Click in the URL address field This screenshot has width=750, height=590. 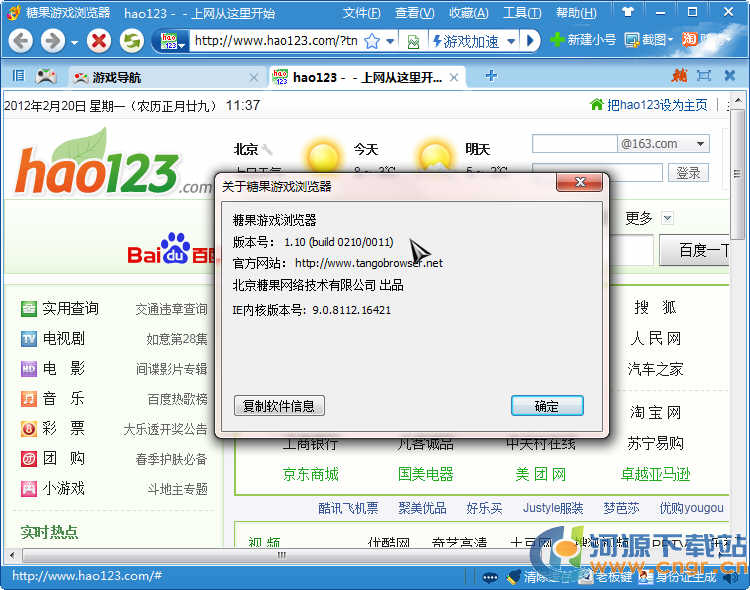click(276, 41)
